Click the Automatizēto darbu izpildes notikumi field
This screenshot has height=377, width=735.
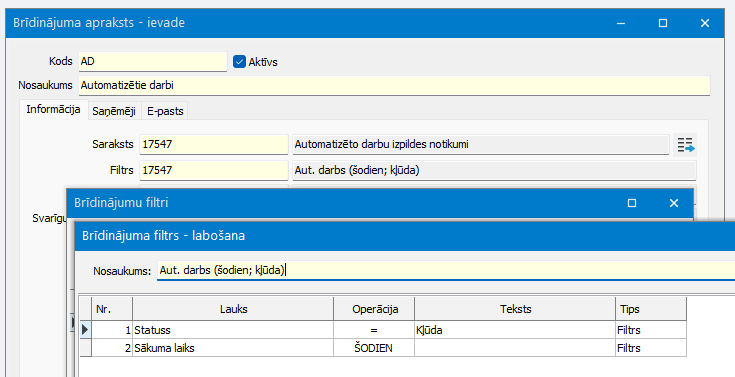[480, 144]
